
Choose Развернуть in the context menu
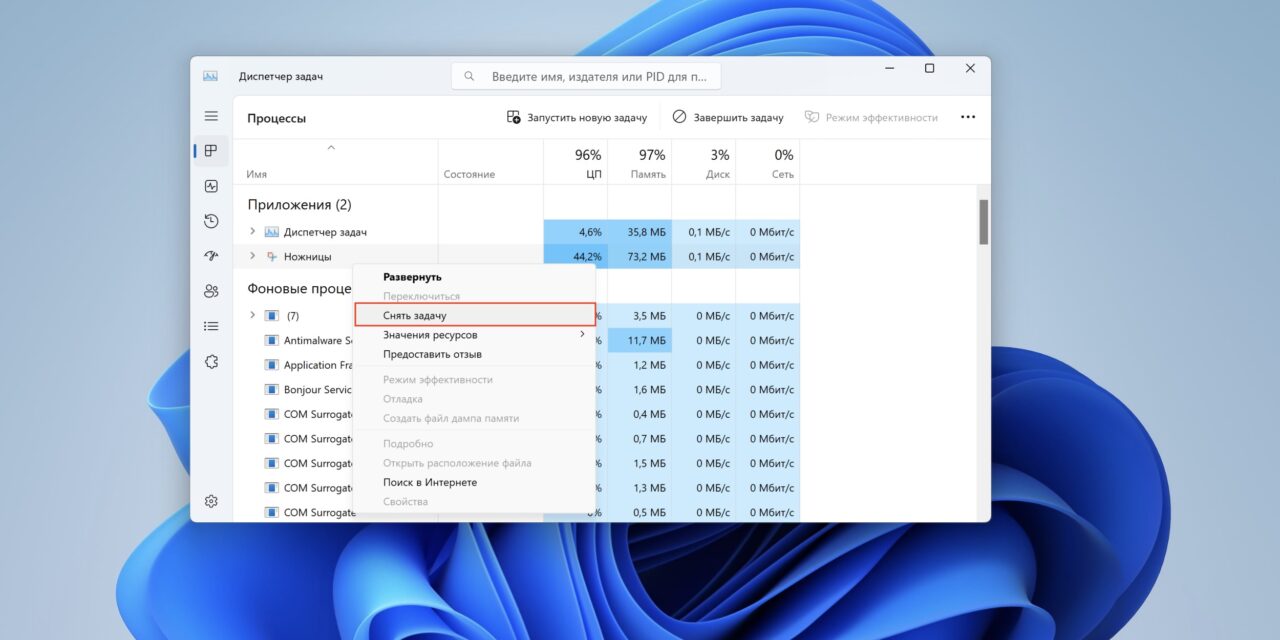coord(412,277)
